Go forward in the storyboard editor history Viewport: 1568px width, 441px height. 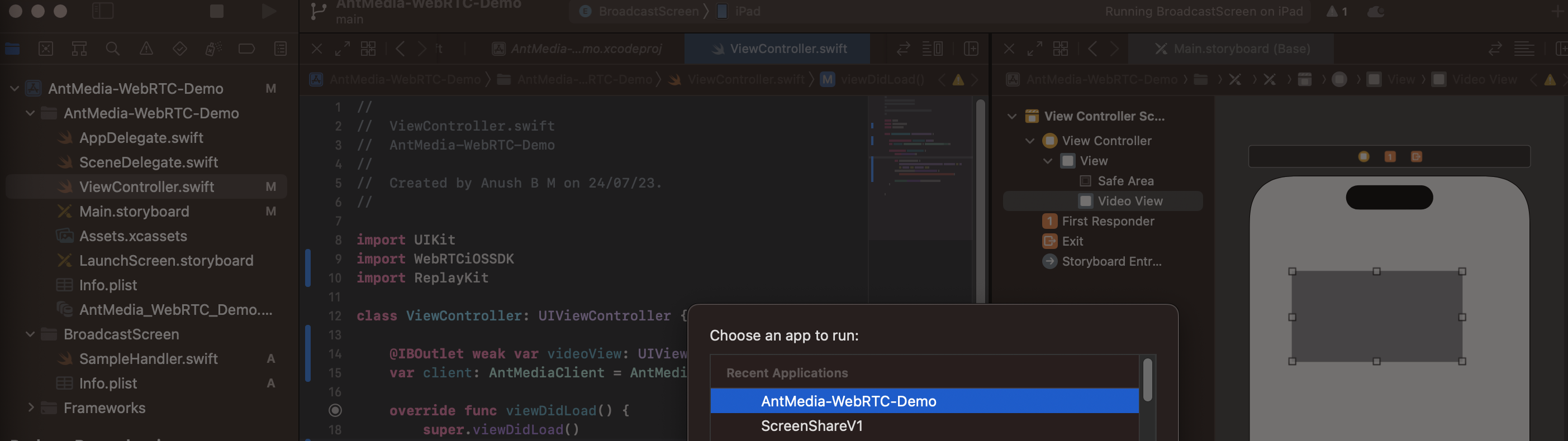(1114, 49)
